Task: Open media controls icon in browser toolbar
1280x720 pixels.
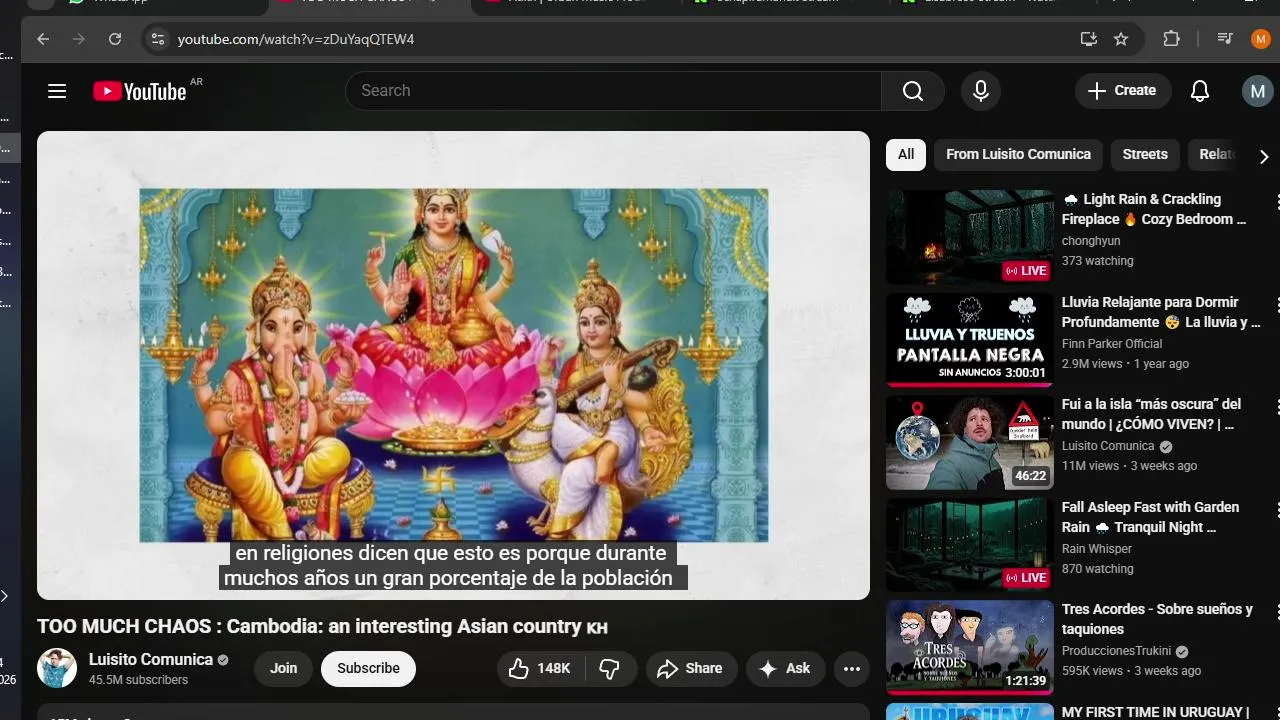Action: point(1225,39)
